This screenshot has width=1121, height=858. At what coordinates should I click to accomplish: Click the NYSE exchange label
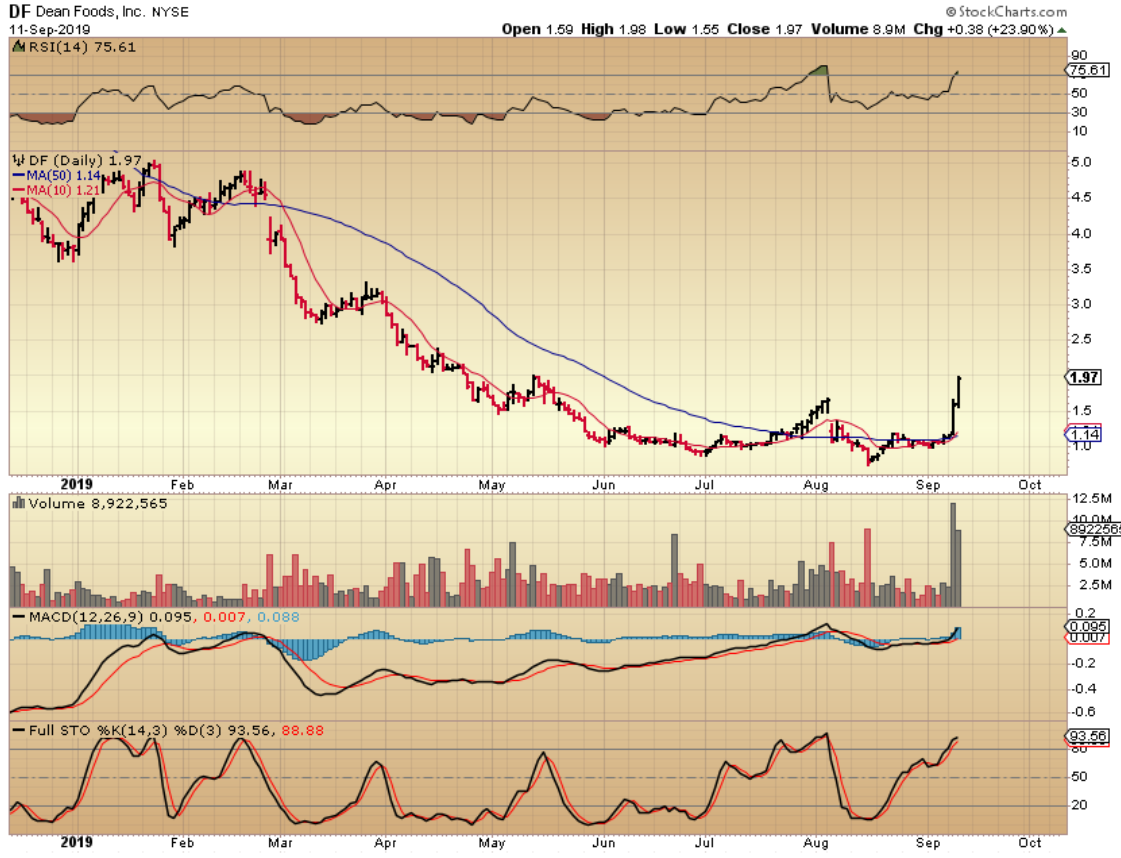170,12
